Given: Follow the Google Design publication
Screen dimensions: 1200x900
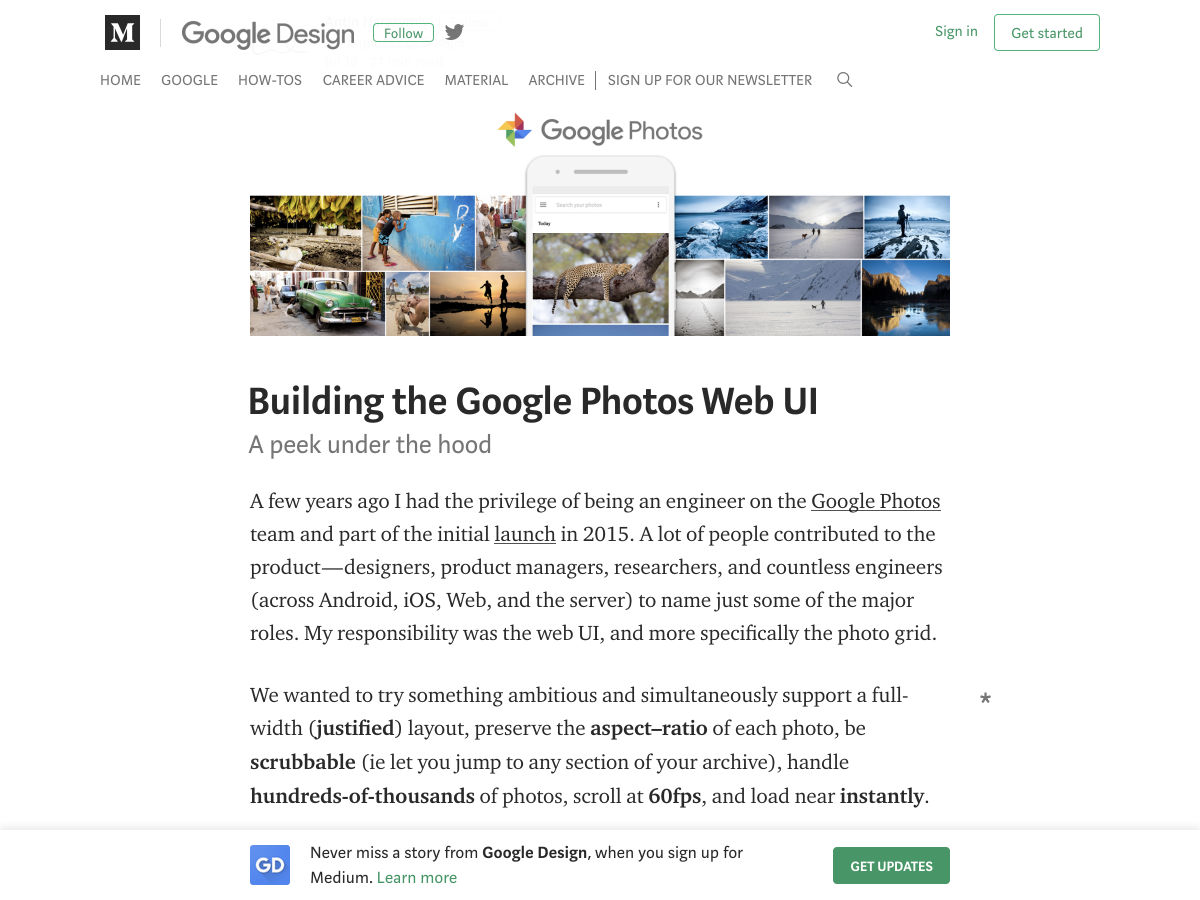Looking at the screenshot, I should [403, 33].
